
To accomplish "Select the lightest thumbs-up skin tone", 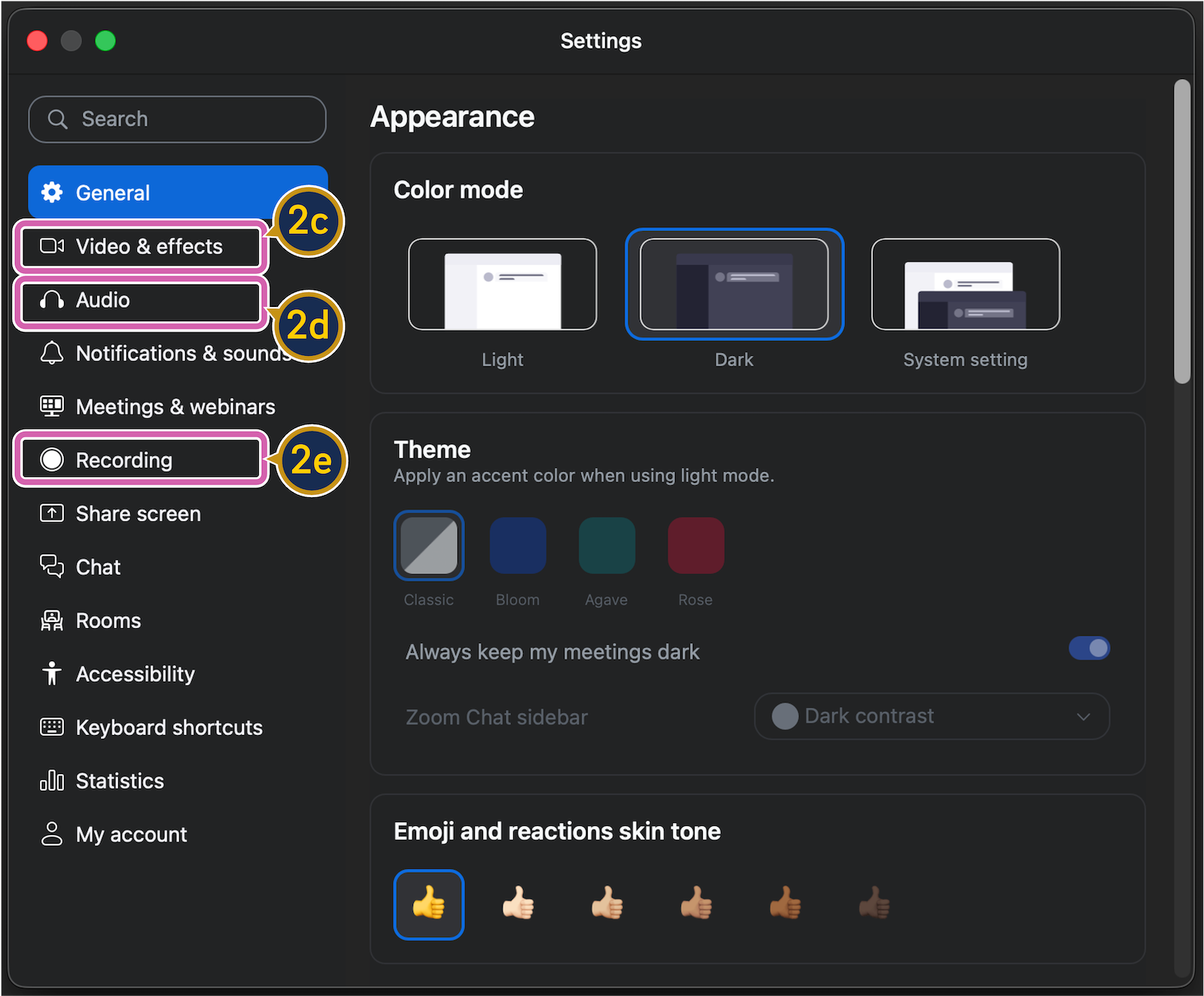I will coord(518,903).
